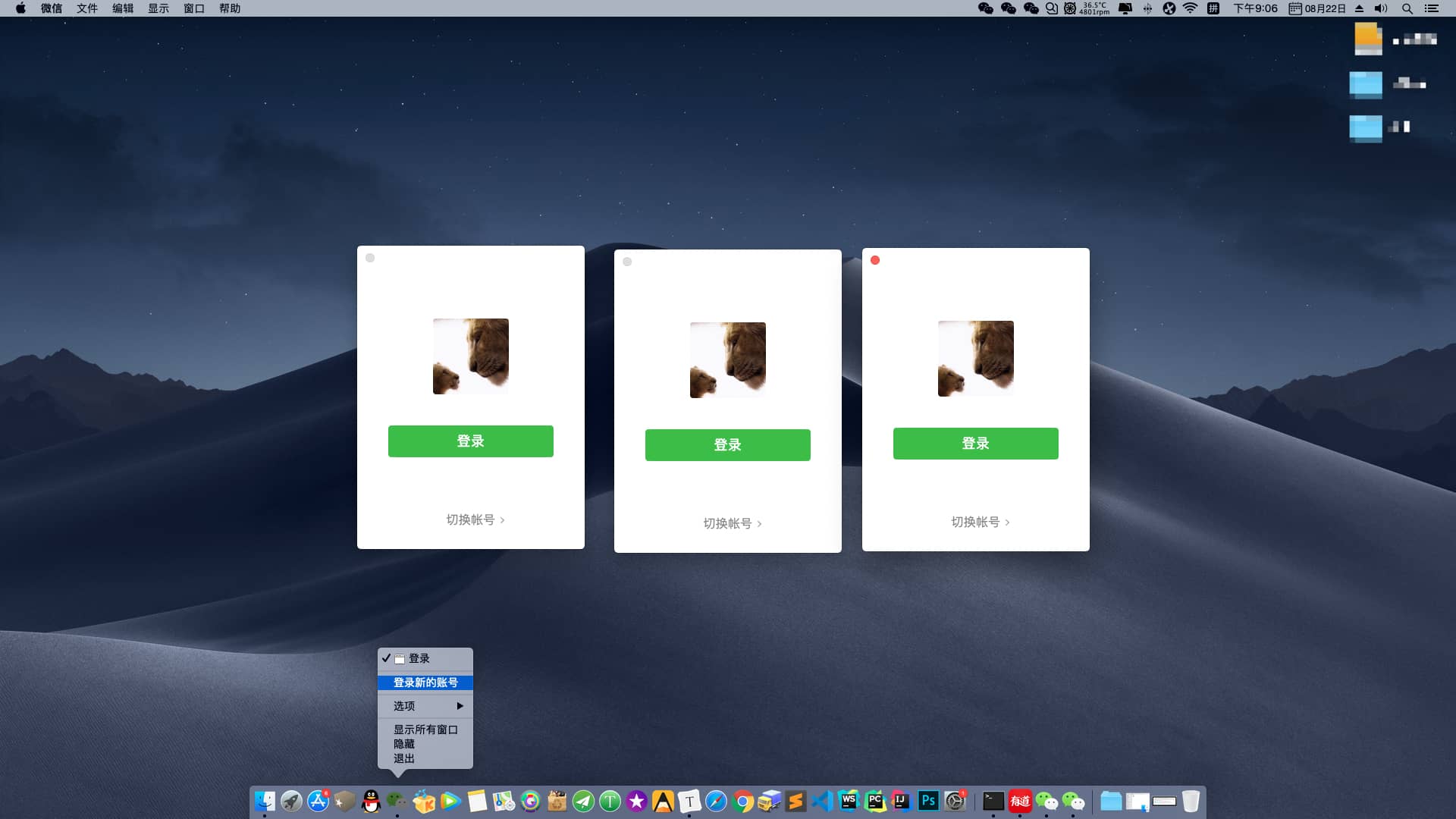Expand the 选项 submenu arrow

[460, 706]
